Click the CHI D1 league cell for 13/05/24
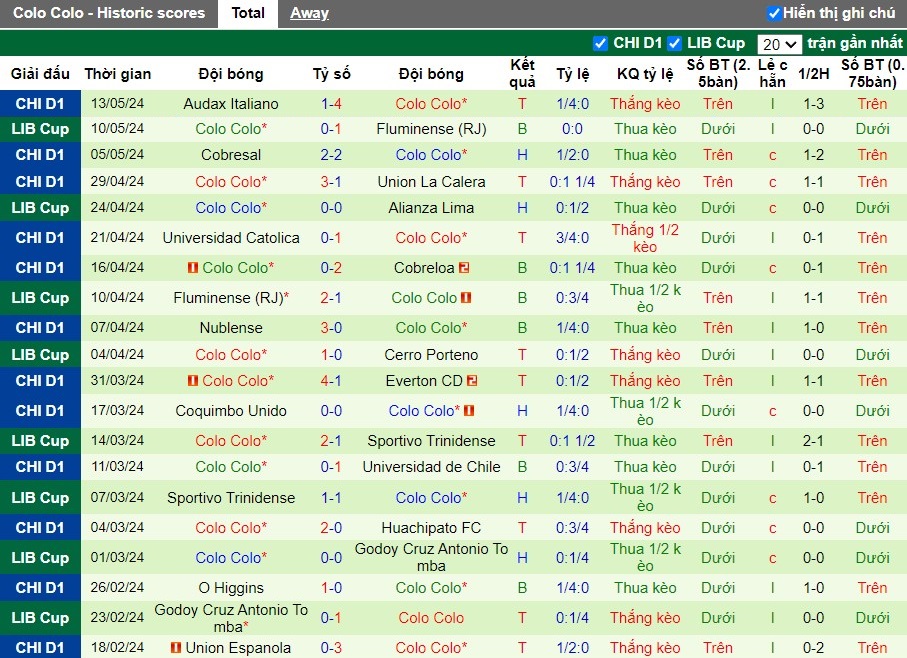Image resolution: width=907 pixels, height=658 pixels. tap(40, 104)
